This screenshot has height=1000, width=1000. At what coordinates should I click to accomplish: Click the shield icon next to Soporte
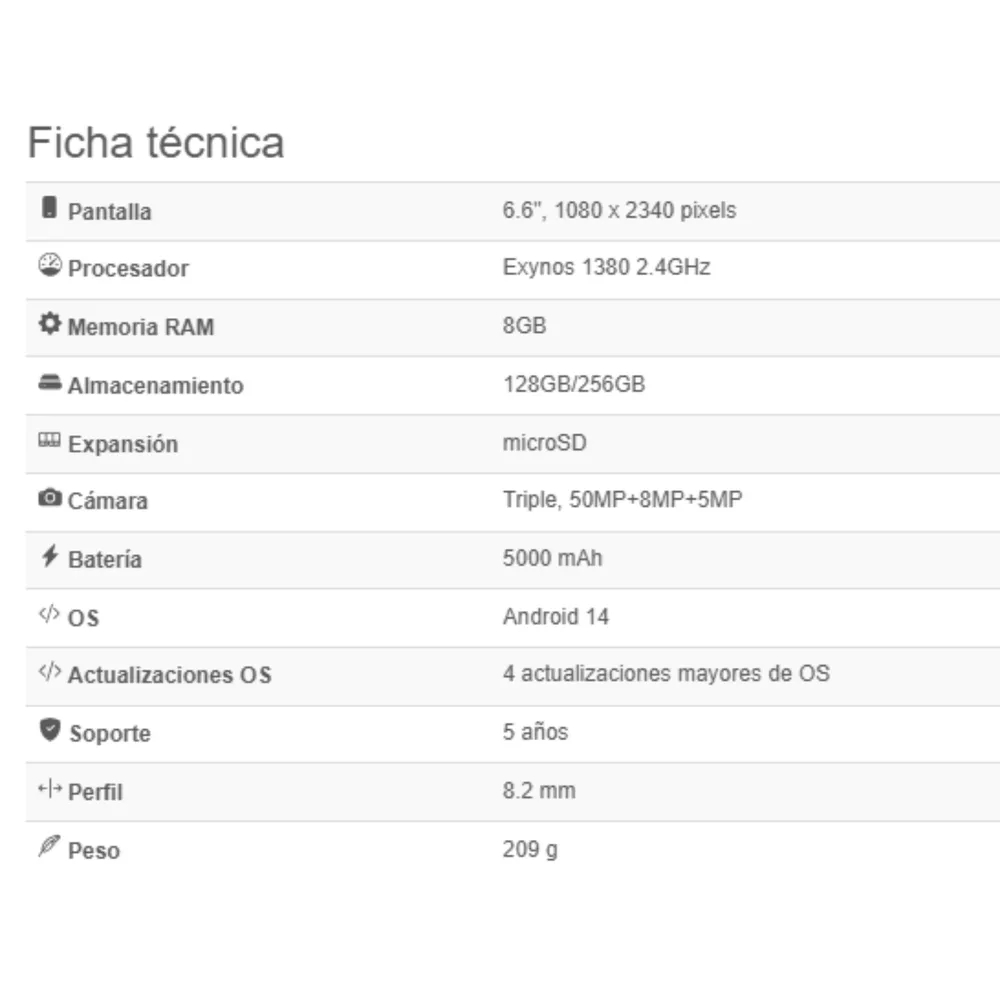tap(50, 730)
